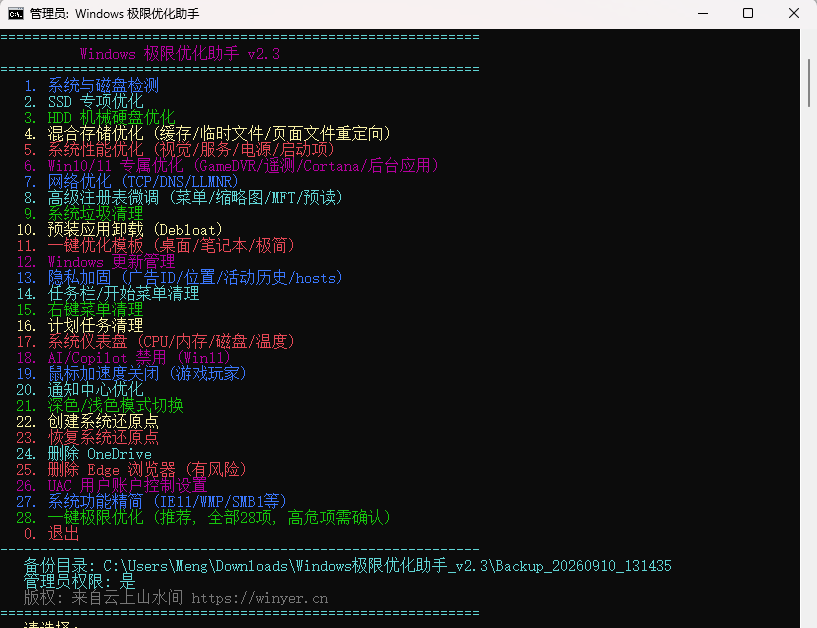The height and width of the screenshot is (628, 817).
Task: Select option 4 混合存储优化
Action: [207, 134]
